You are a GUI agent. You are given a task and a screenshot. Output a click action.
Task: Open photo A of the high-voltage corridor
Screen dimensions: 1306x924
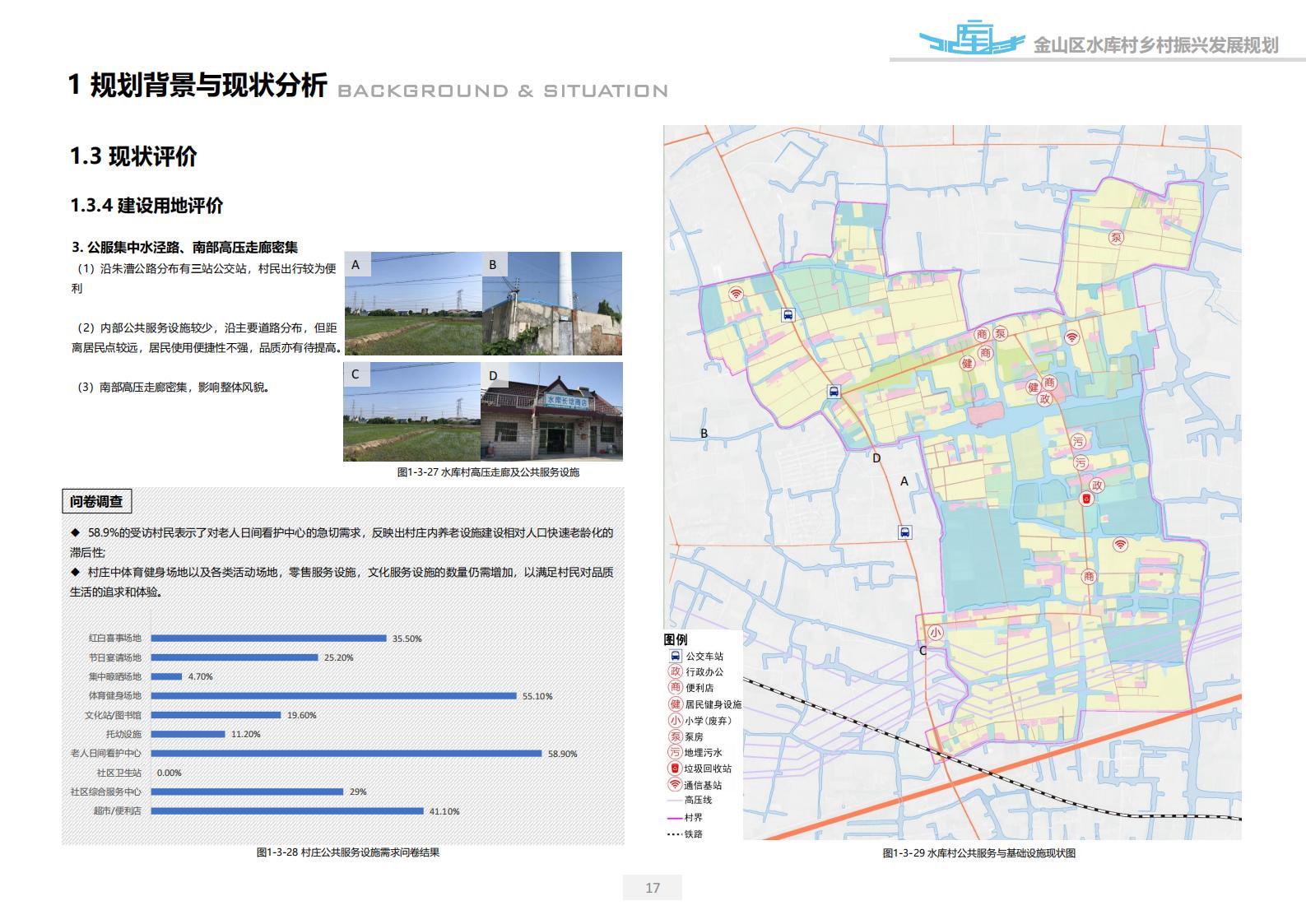pos(412,304)
